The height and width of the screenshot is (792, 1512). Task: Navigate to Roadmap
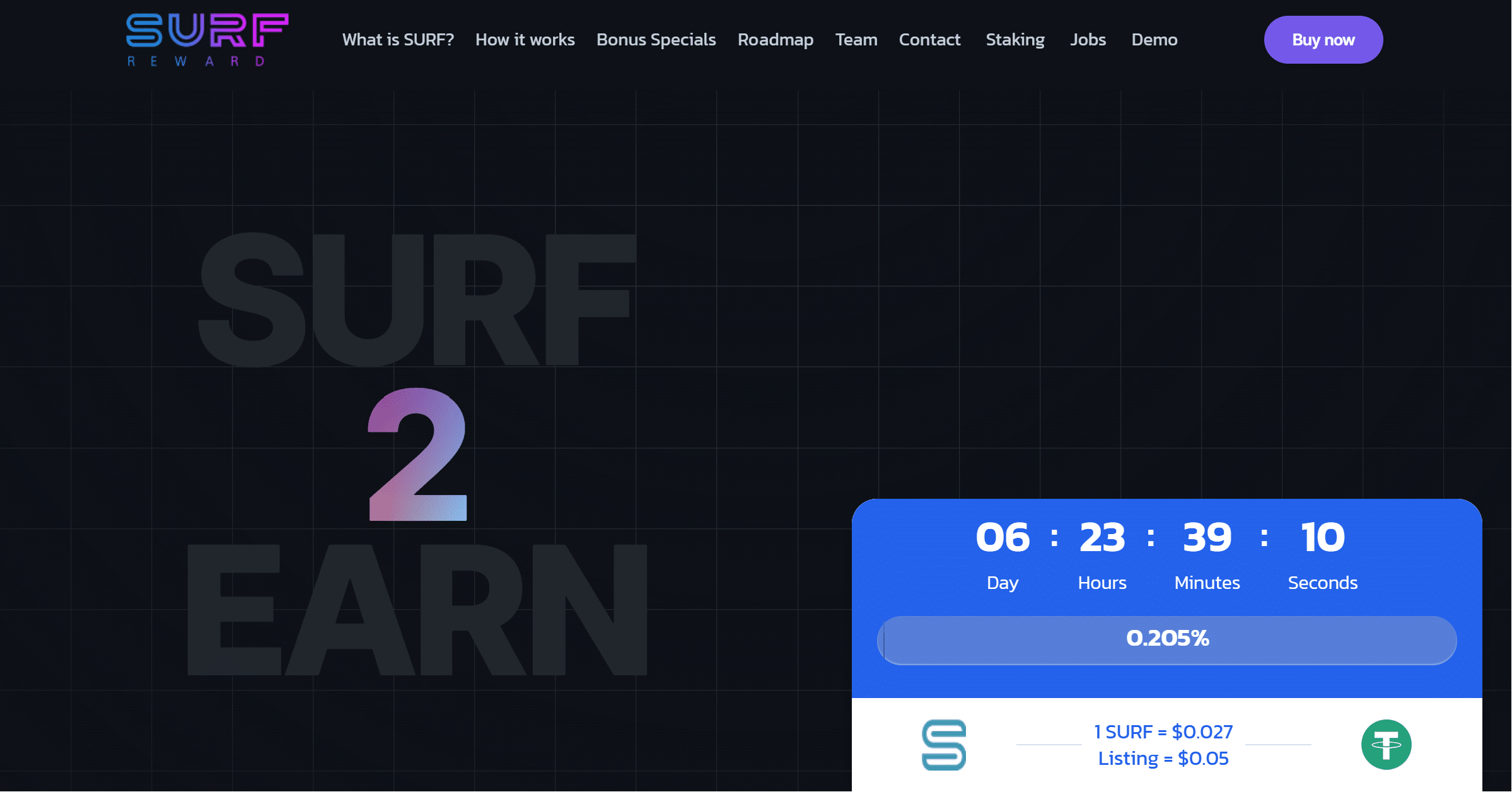pos(776,40)
